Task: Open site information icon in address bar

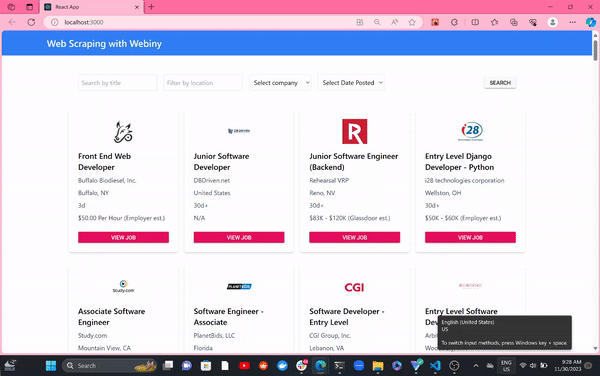Action: 55,22
